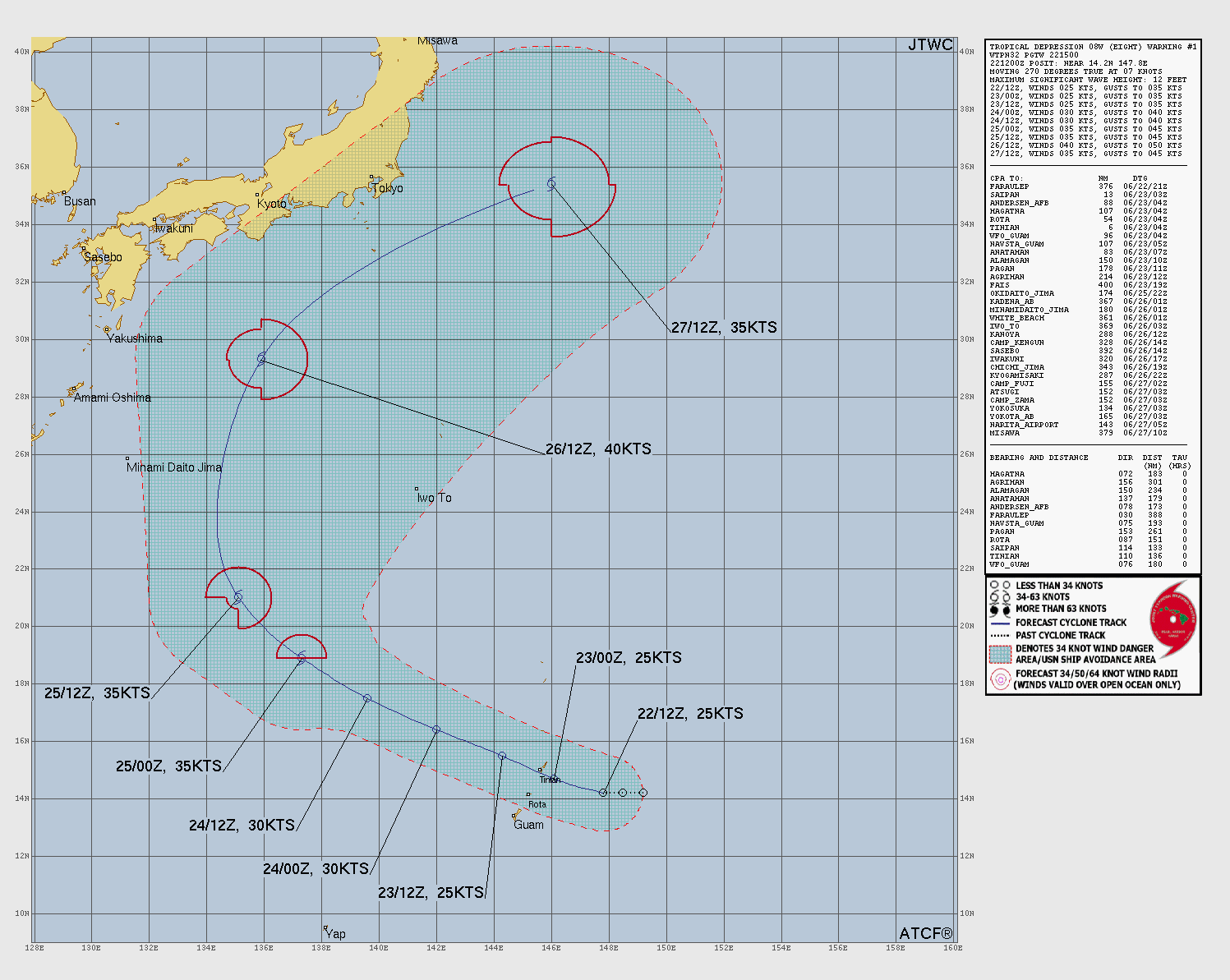Screen dimensions: 1230x980
Task: Click the KADENA_AB row in the CPA table
Action: click(x=1080, y=301)
